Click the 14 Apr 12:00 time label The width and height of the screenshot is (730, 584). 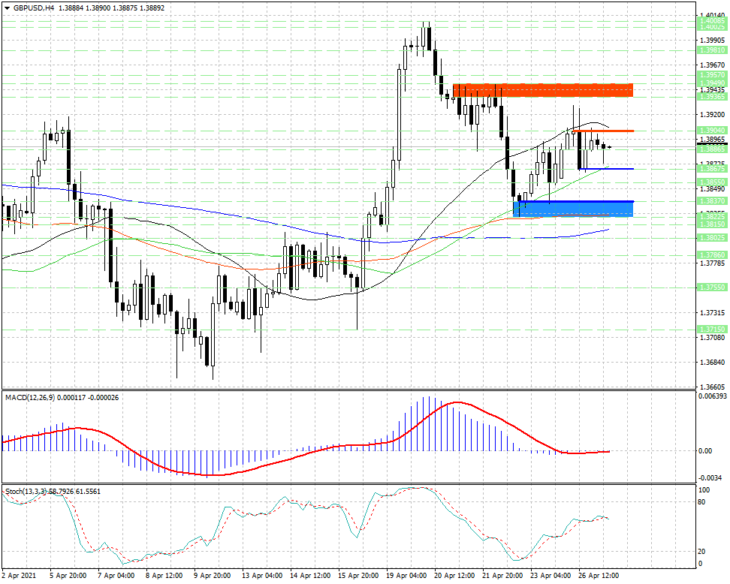(310, 576)
